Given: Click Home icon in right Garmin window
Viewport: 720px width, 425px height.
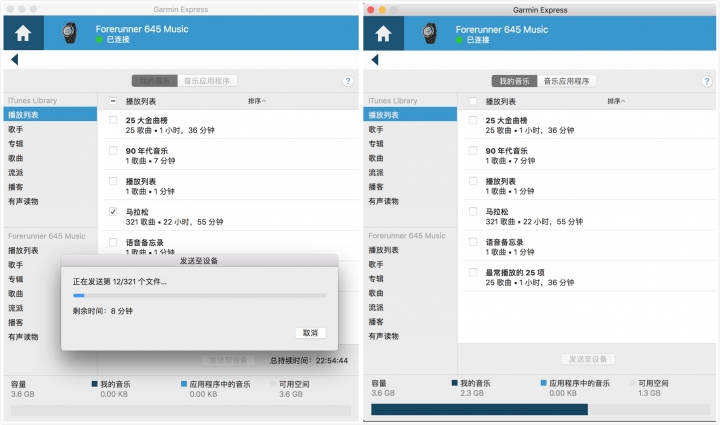Looking at the screenshot, I should tap(383, 34).
